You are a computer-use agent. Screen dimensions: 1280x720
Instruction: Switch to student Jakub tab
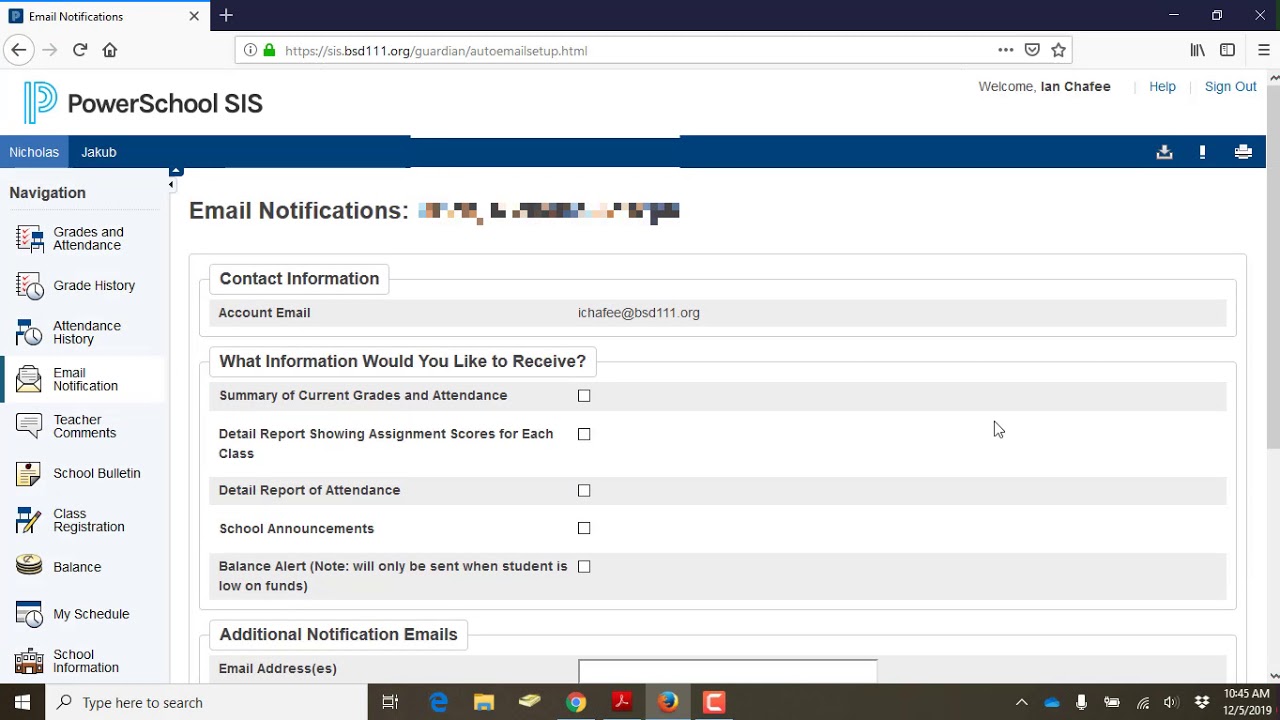click(x=99, y=152)
